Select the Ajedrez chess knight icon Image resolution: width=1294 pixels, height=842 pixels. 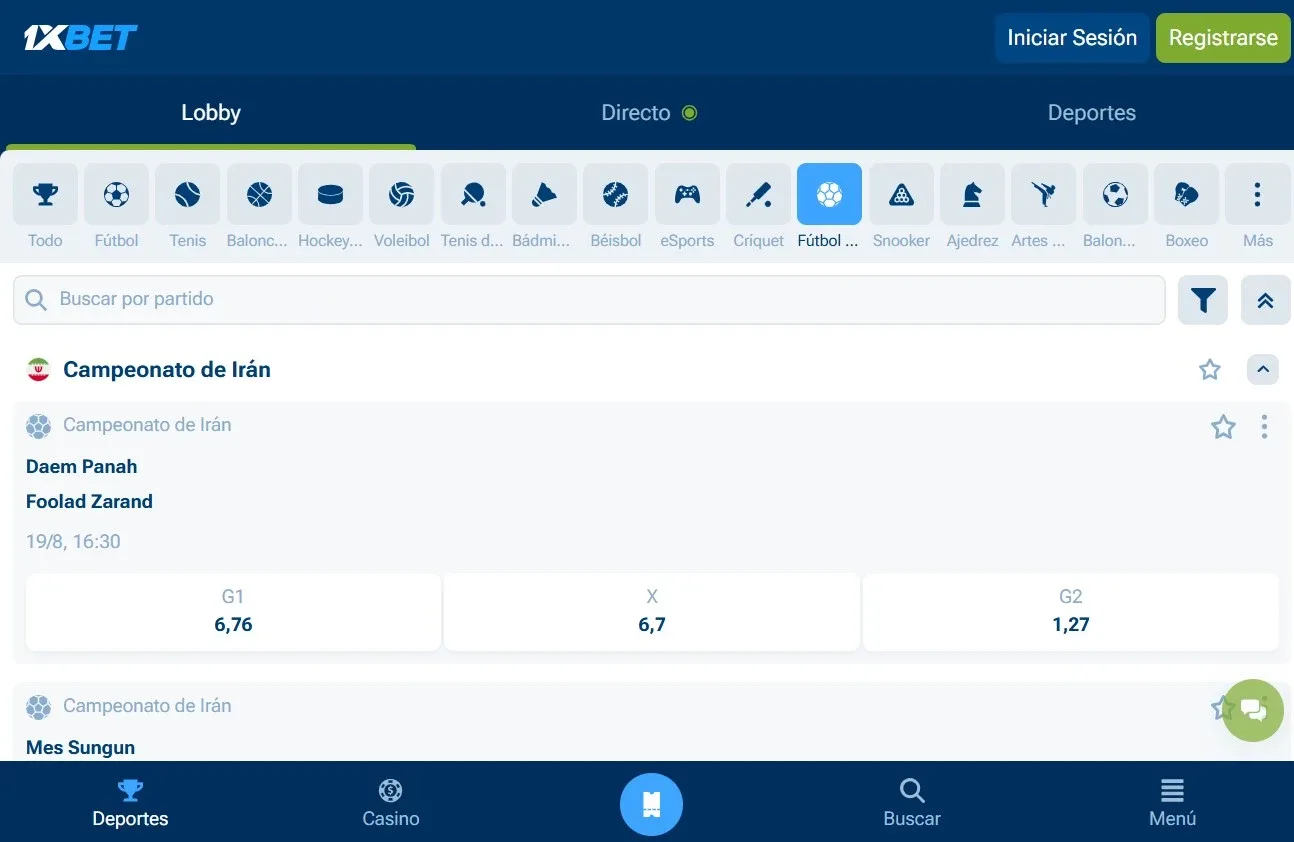point(972,194)
